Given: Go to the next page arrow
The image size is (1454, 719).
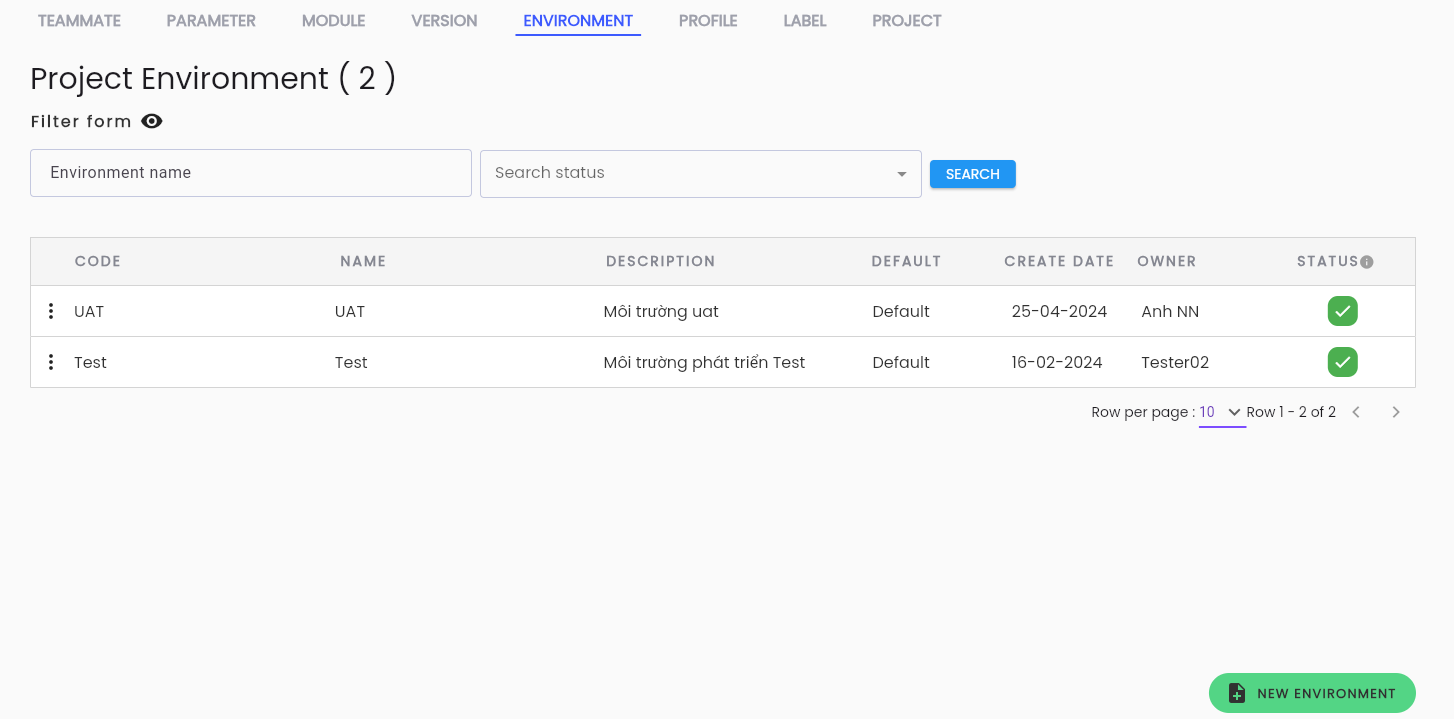Looking at the screenshot, I should 1396,412.
